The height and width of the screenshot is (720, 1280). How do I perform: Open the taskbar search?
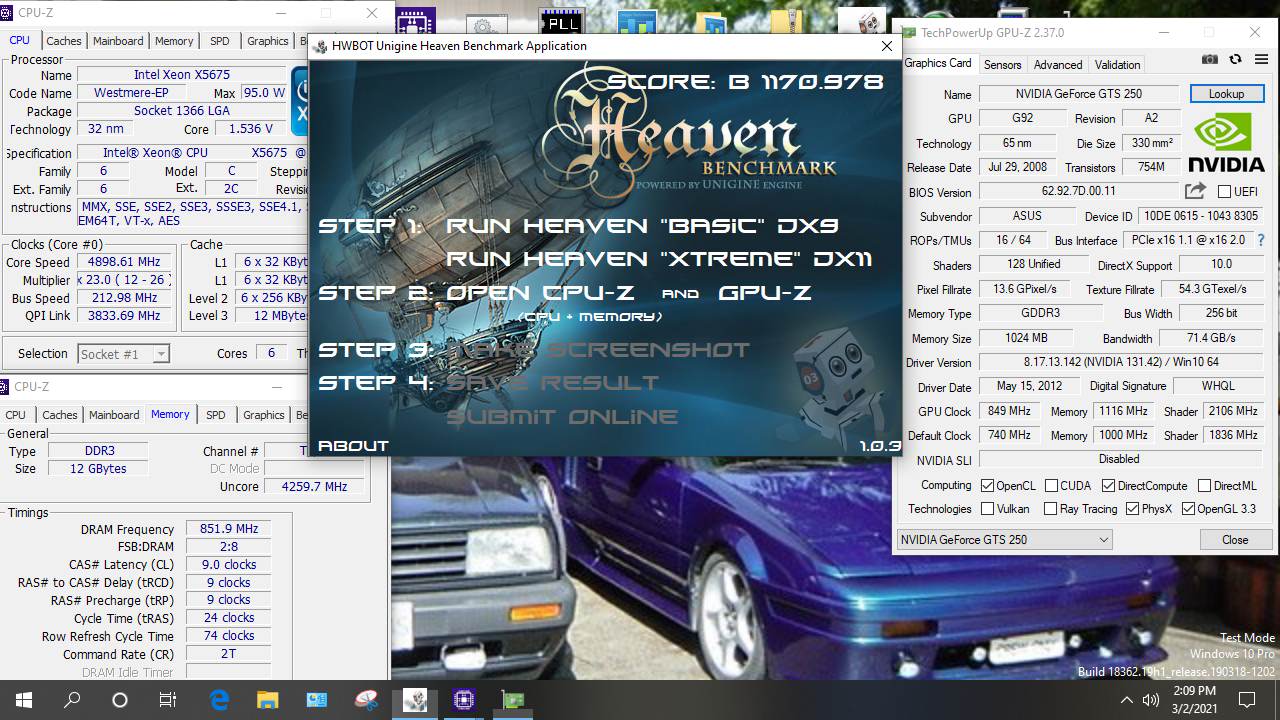click(72, 700)
